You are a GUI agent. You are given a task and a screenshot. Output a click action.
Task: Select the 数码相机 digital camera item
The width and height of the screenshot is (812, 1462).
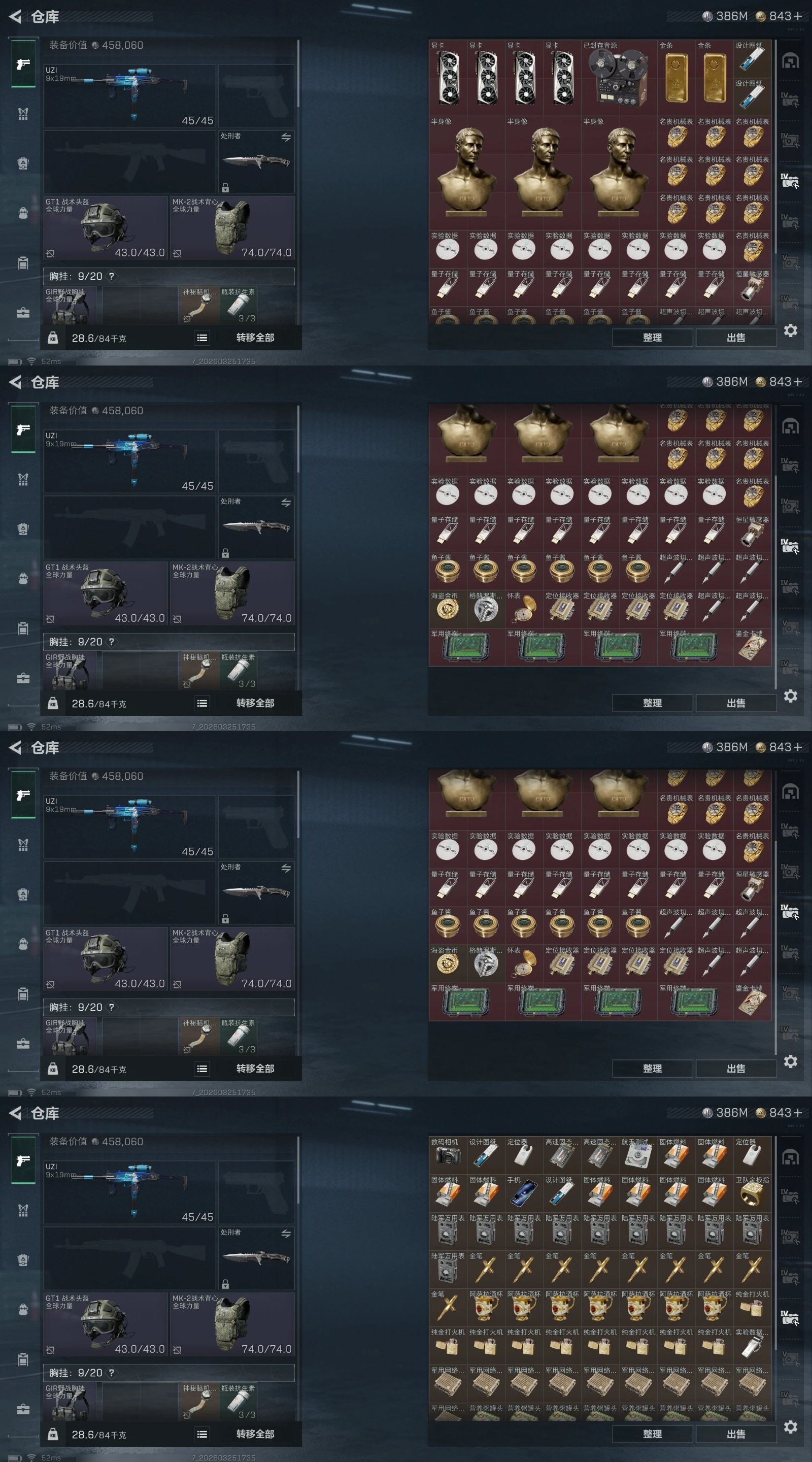(x=448, y=1155)
